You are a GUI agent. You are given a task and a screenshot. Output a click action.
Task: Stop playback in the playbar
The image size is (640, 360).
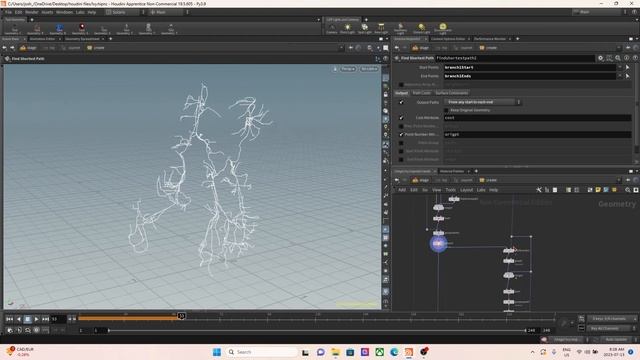tap(28, 319)
